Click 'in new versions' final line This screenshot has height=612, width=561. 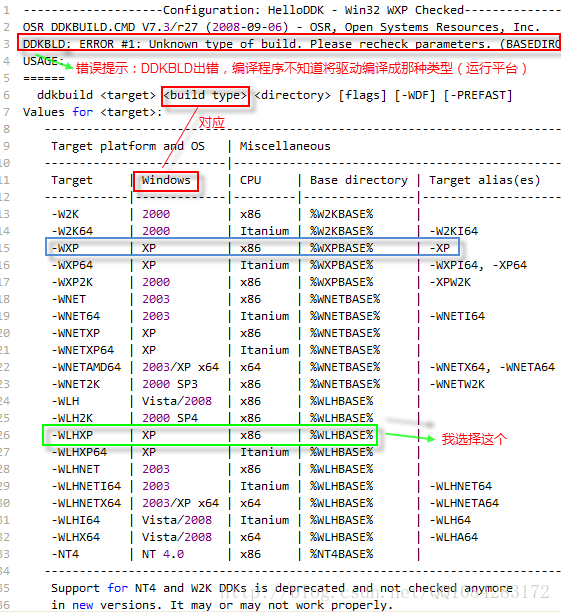pyautogui.click(x=222, y=605)
